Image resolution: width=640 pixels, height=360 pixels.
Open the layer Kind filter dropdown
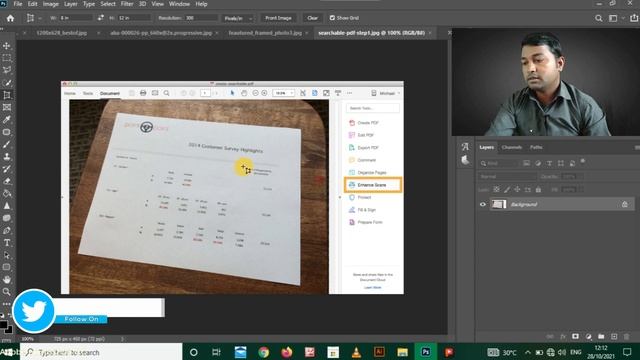coord(499,163)
